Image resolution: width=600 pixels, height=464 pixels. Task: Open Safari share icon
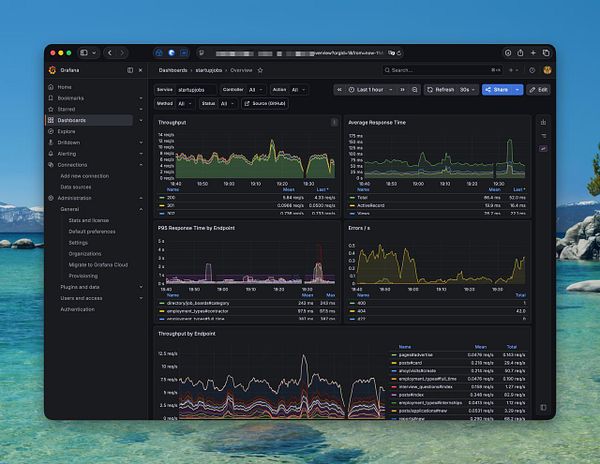520,53
